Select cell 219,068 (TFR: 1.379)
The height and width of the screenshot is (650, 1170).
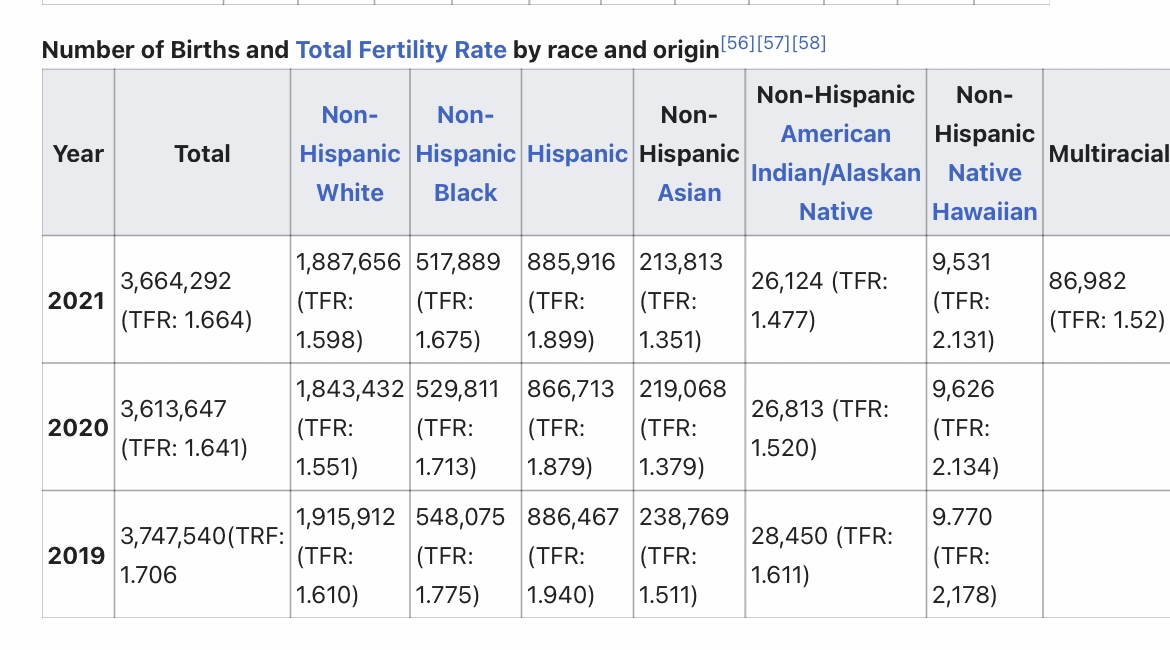click(689, 428)
